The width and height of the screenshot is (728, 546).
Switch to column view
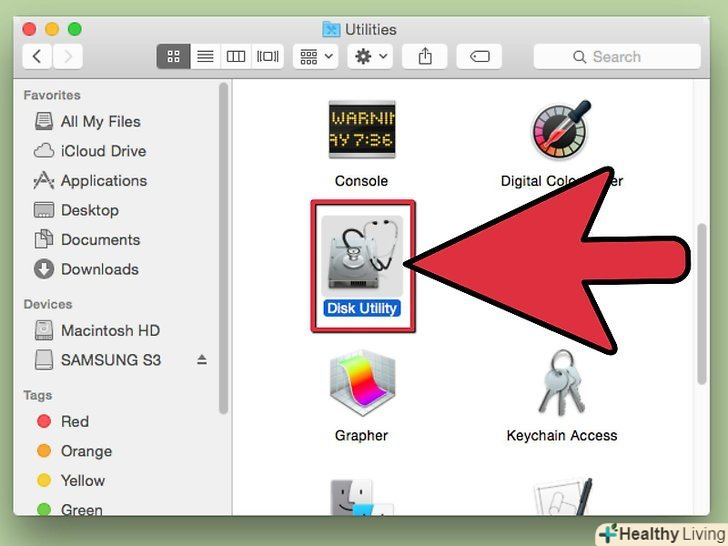click(236, 57)
